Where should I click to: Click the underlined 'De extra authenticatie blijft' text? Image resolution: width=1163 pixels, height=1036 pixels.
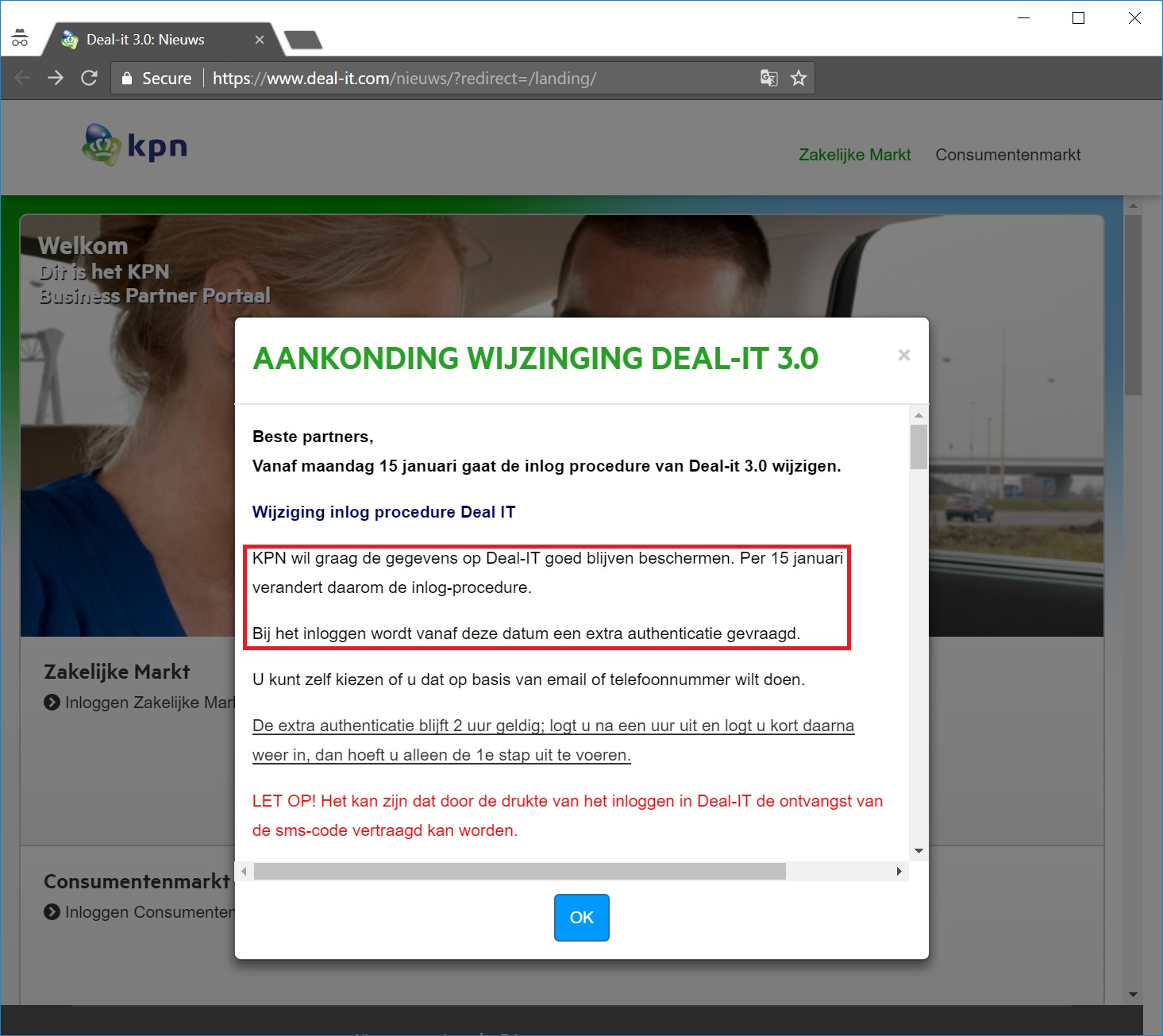point(553,740)
